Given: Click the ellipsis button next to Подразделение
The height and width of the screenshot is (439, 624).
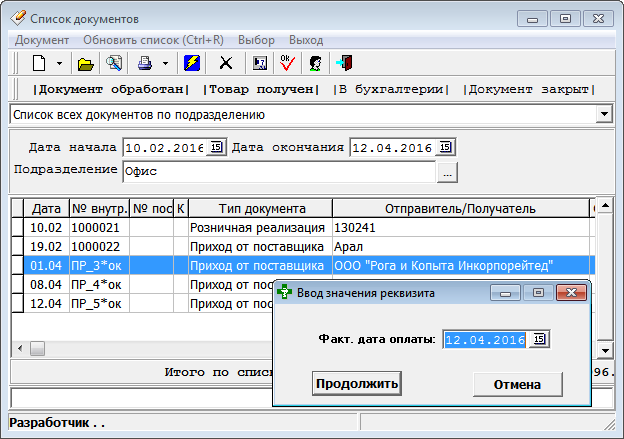Looking at the screenshot, I should 447,172.
